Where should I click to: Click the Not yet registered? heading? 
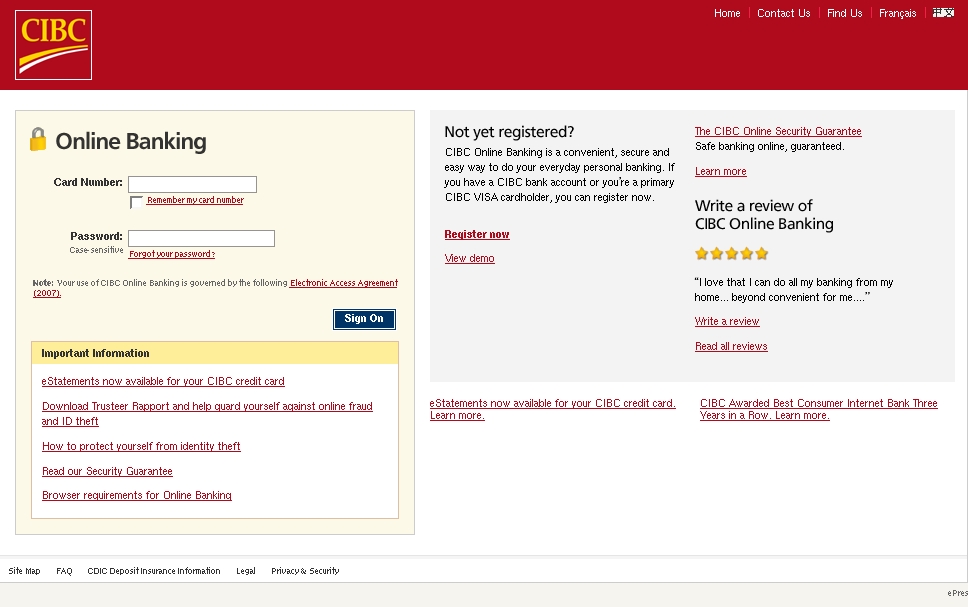tap(509, 132)
